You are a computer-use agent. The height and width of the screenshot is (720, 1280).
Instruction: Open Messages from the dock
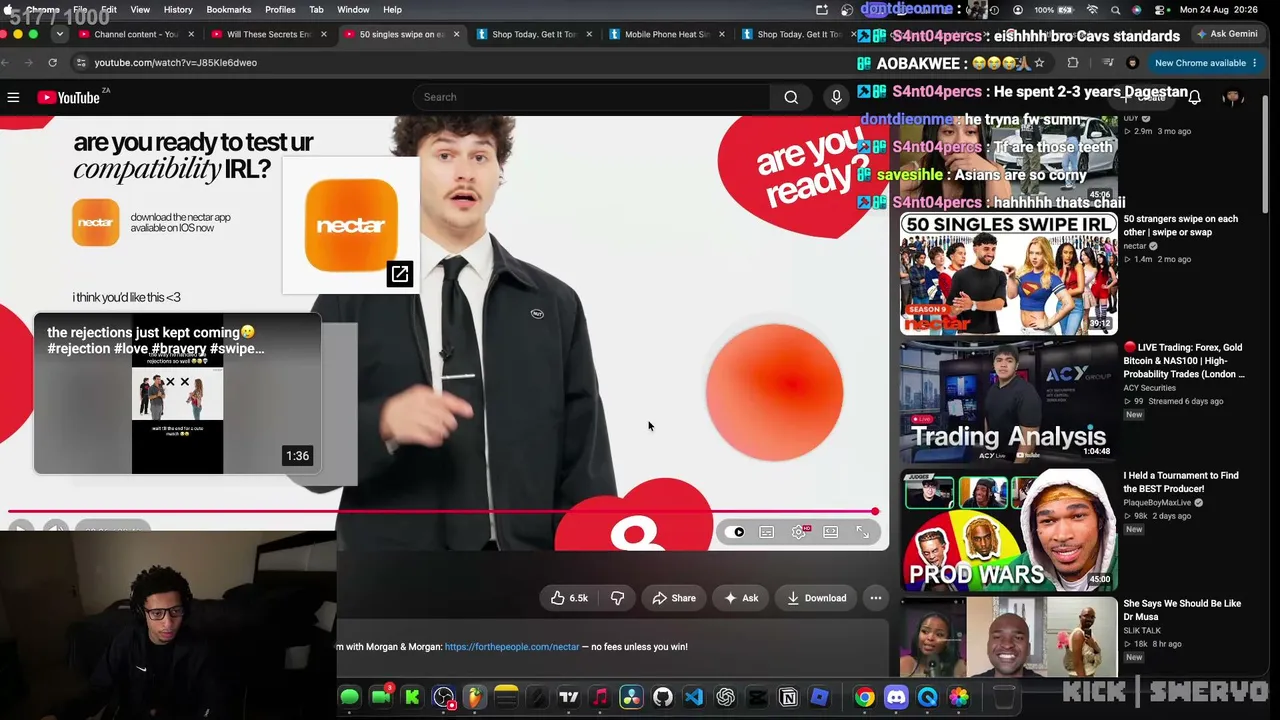pos(349,697)
